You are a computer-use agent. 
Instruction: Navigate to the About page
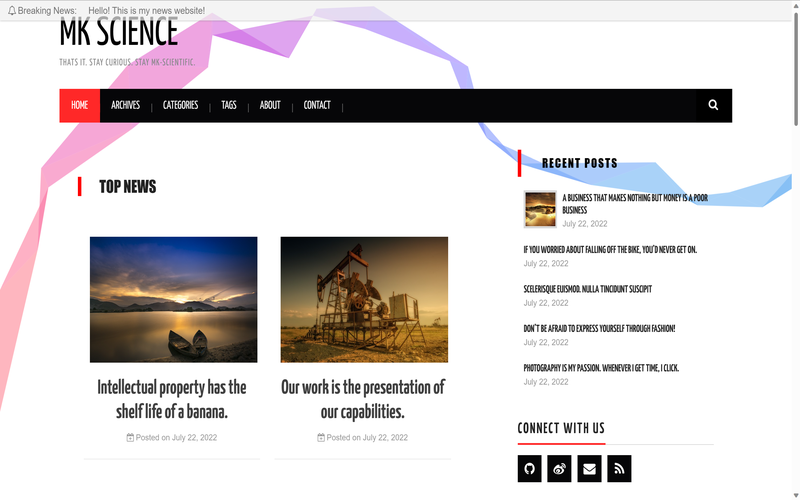pyautogui.click(x=270, y=105)
